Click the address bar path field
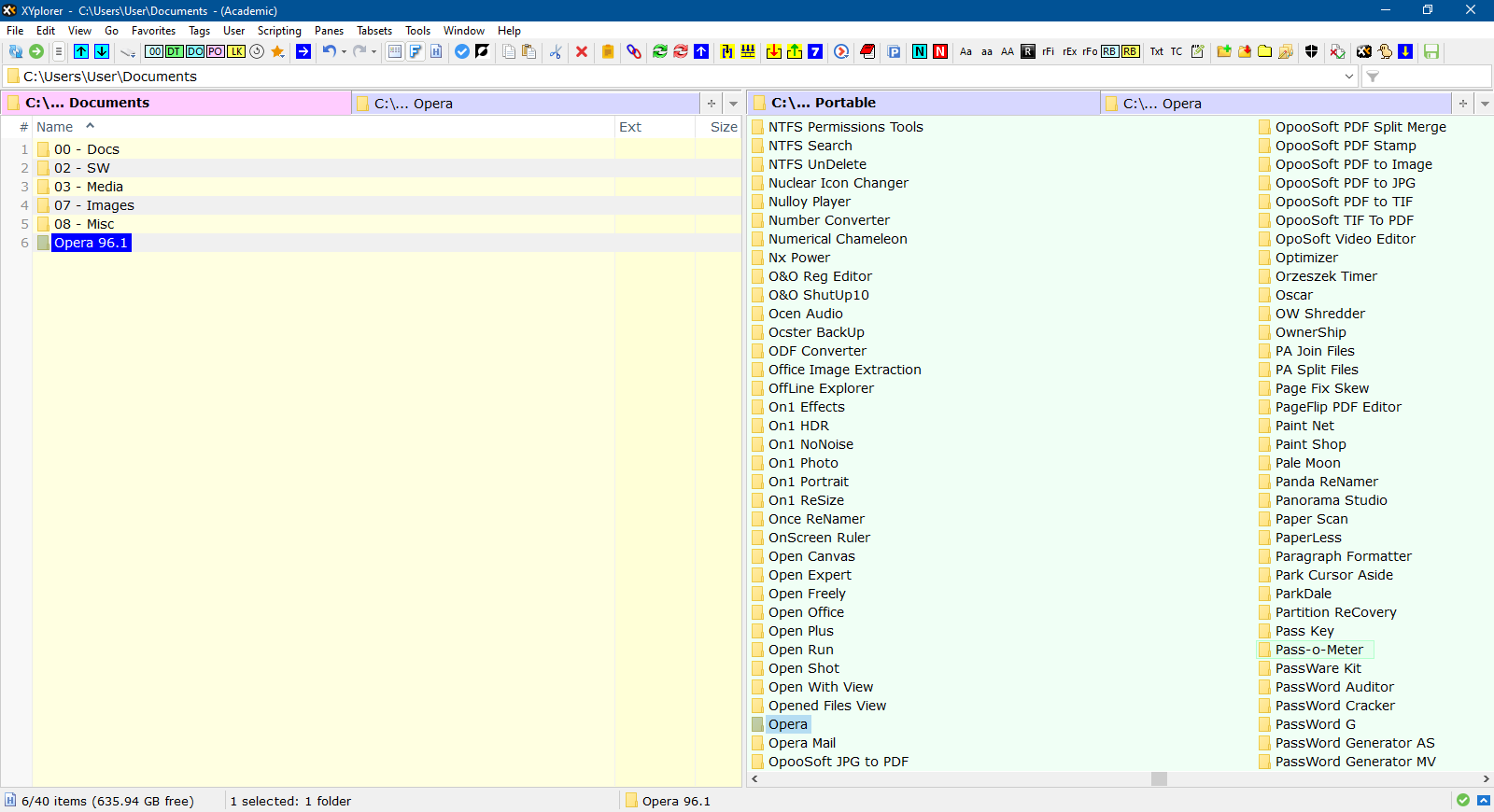Image resolution: width=1494 pixels, height=812 pixels. [x=680, y=77]
